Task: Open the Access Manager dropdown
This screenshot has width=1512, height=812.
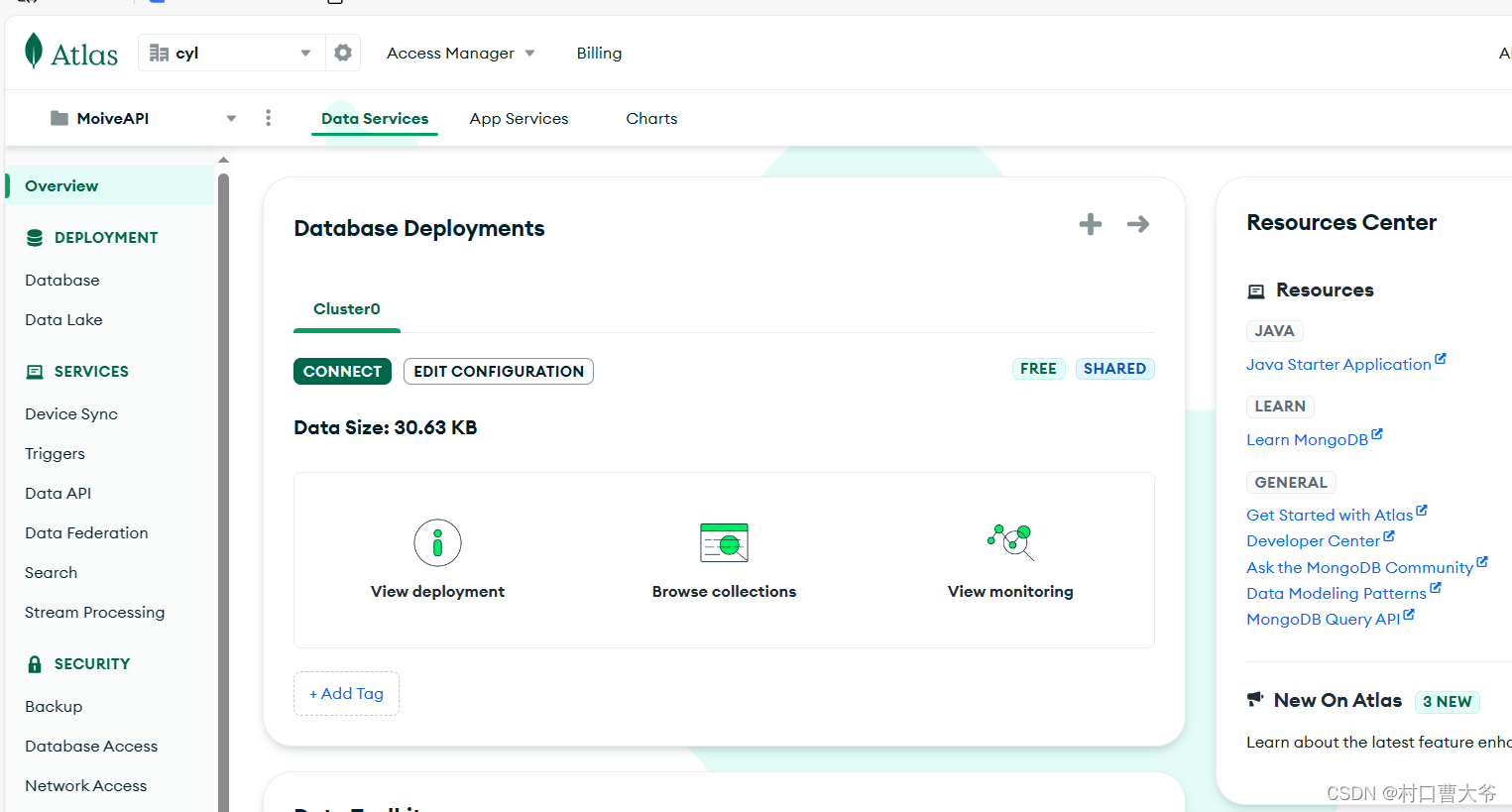Action: click(x=461, y=54)
